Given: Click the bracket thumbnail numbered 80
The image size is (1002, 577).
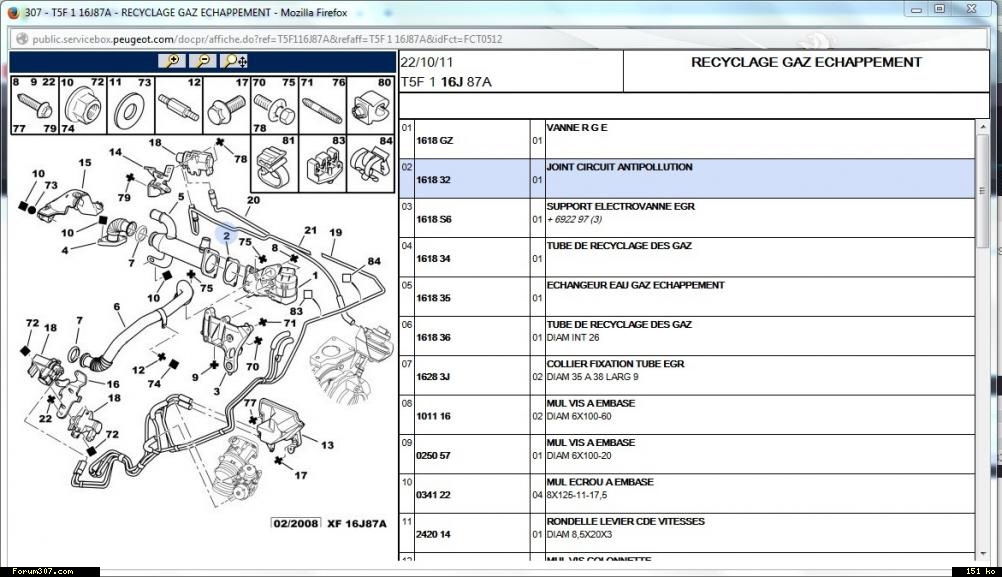Looking at the screenshot, I should point(370,104).
